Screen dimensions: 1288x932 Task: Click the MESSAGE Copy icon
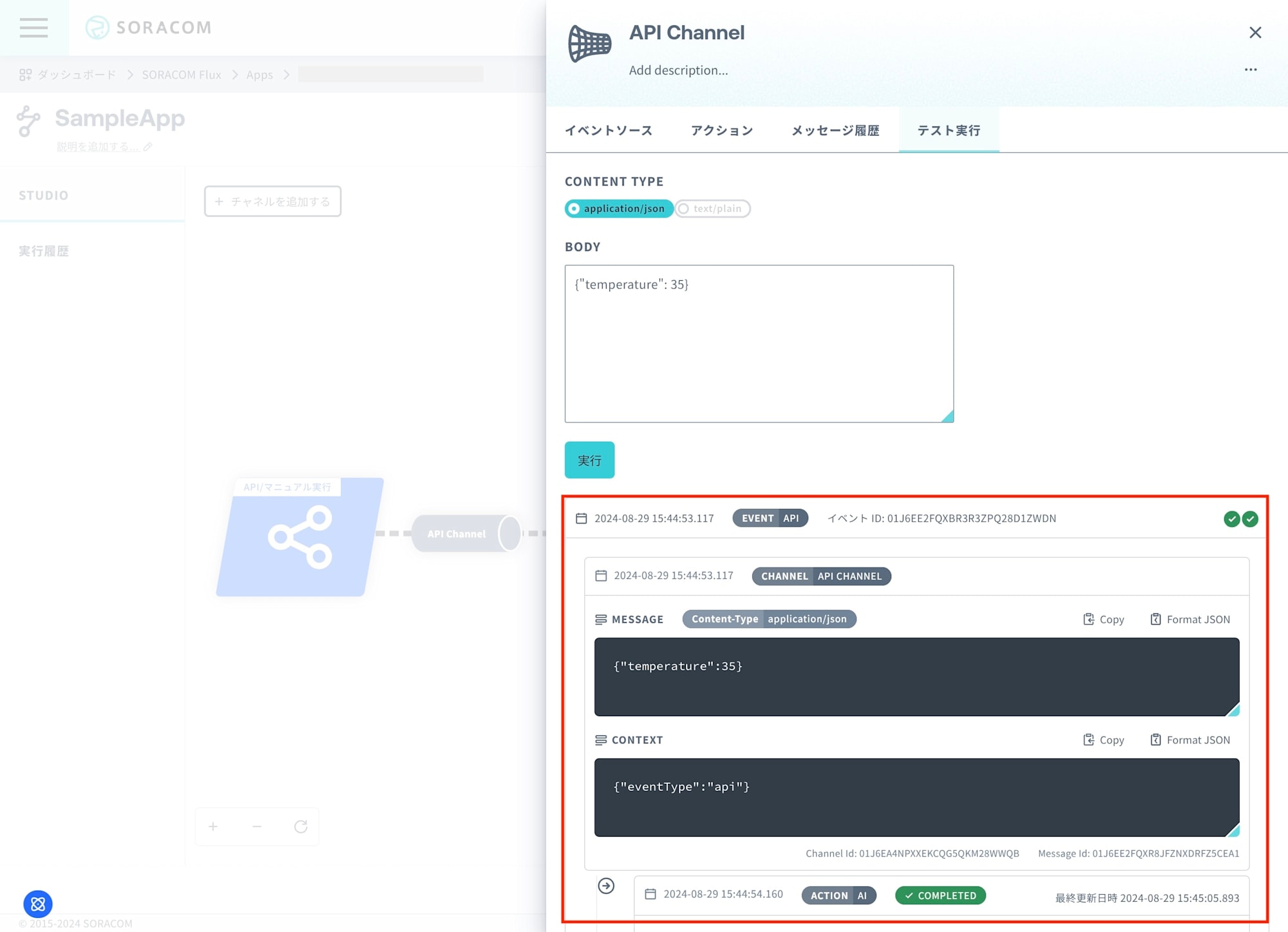pyautogui.click(x=1088, y=619)
